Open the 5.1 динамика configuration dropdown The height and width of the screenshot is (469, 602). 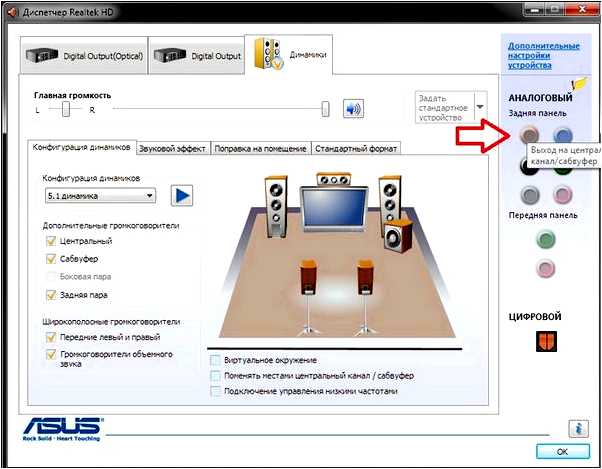pyautogui.click(x=100, y=196)
